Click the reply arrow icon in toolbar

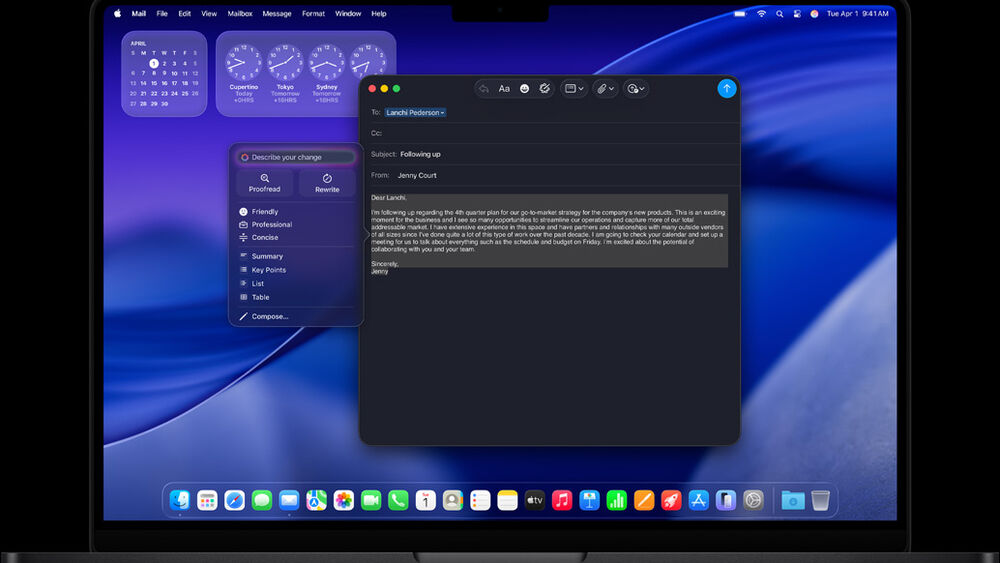[484, 89]
